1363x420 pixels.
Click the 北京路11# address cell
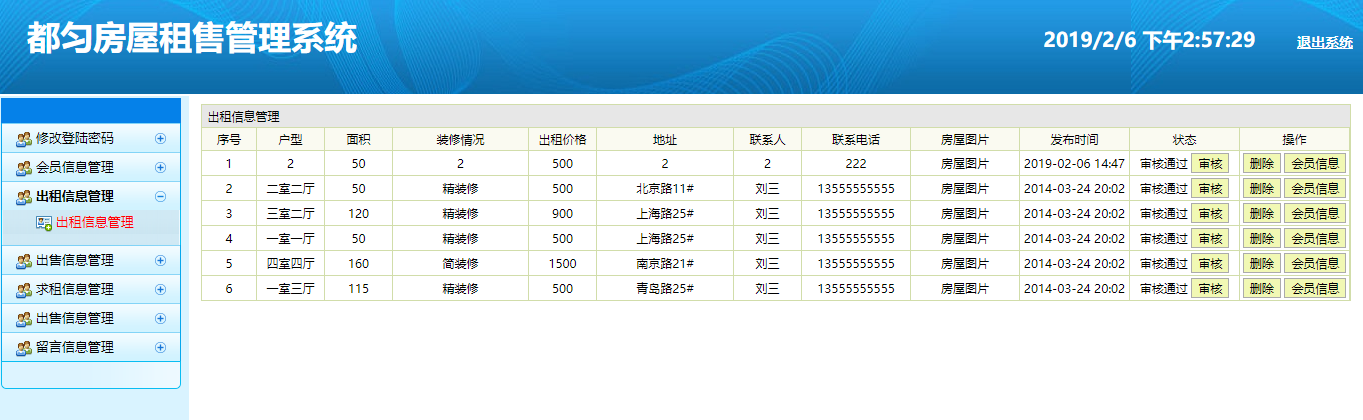click(x=665, y=188)
